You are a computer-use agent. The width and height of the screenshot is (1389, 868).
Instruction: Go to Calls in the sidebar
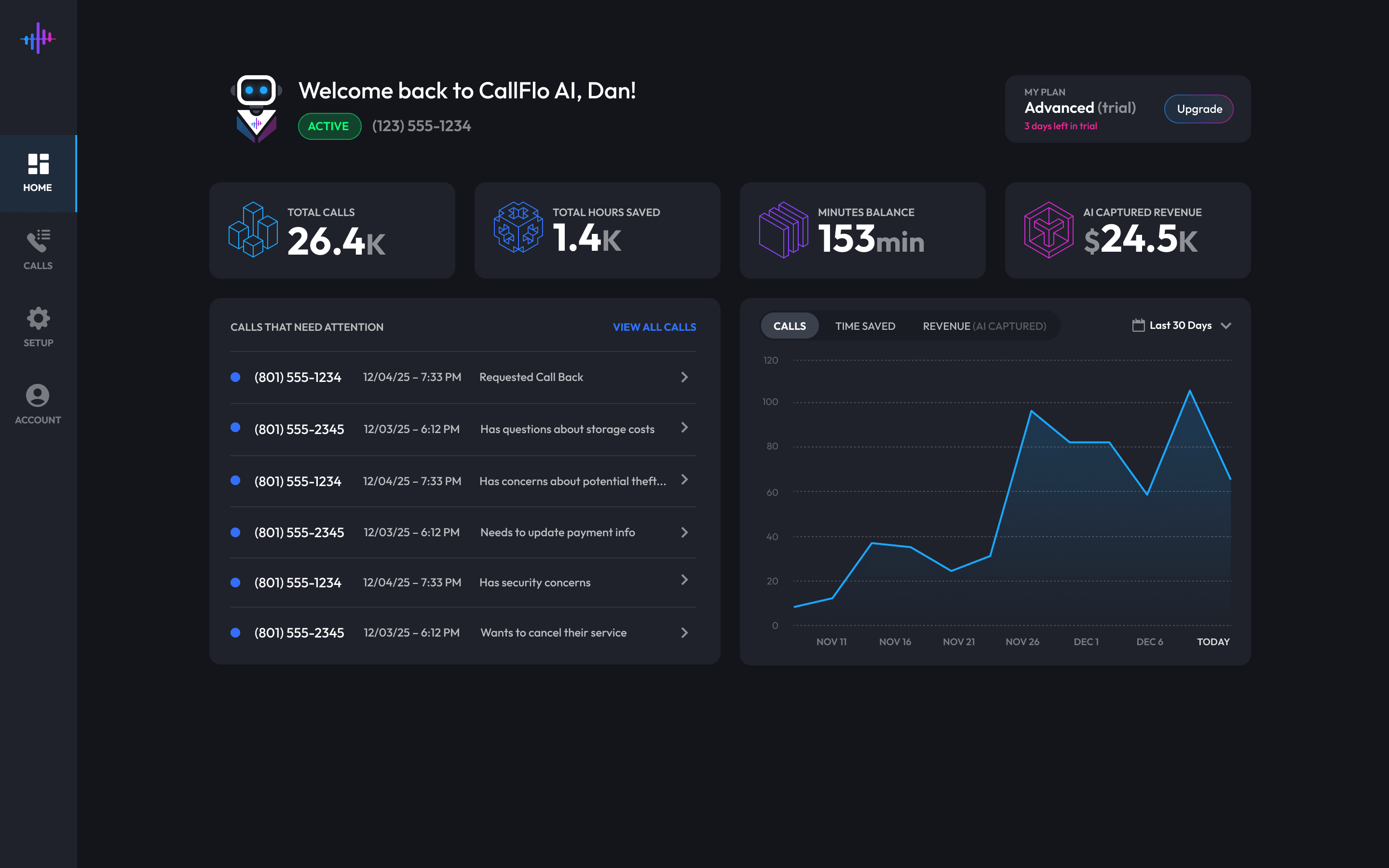(x=38, y=250)
